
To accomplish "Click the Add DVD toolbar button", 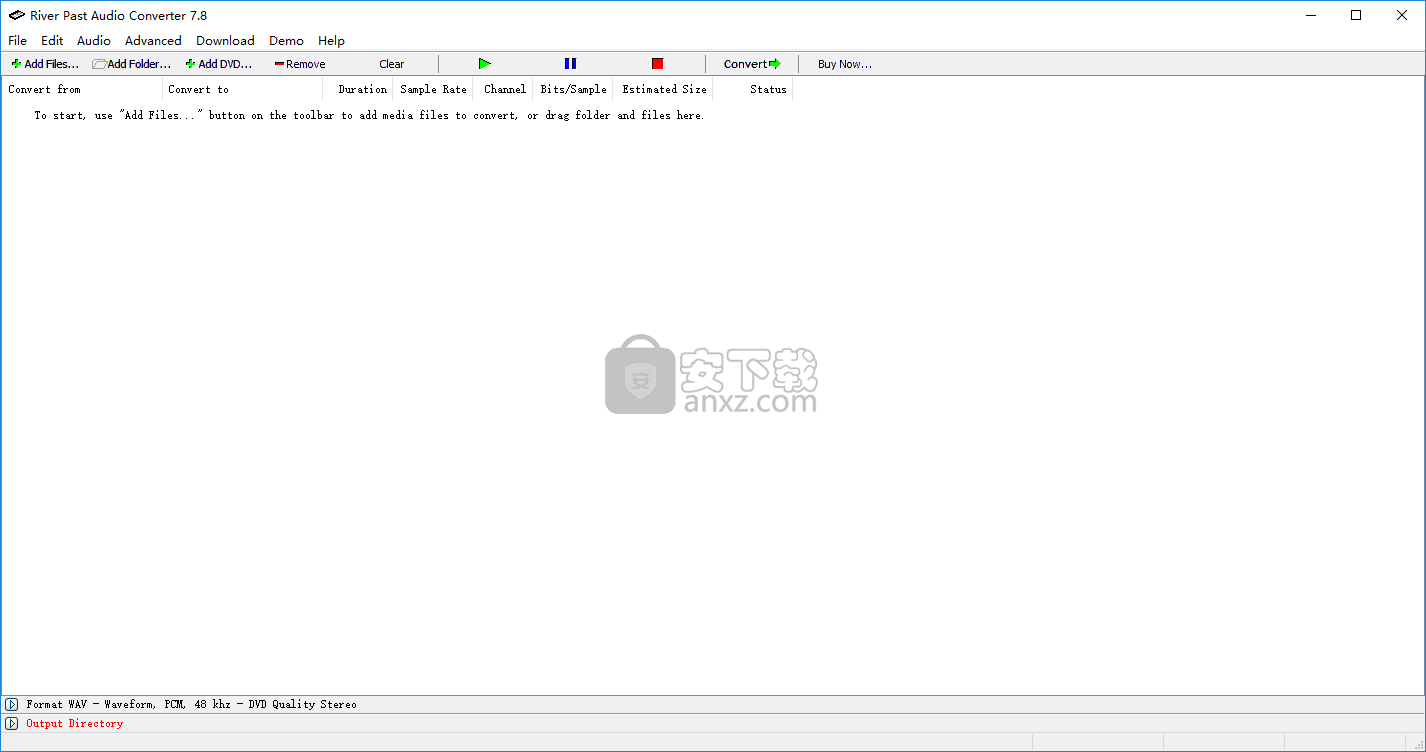I will click(219, 64).
